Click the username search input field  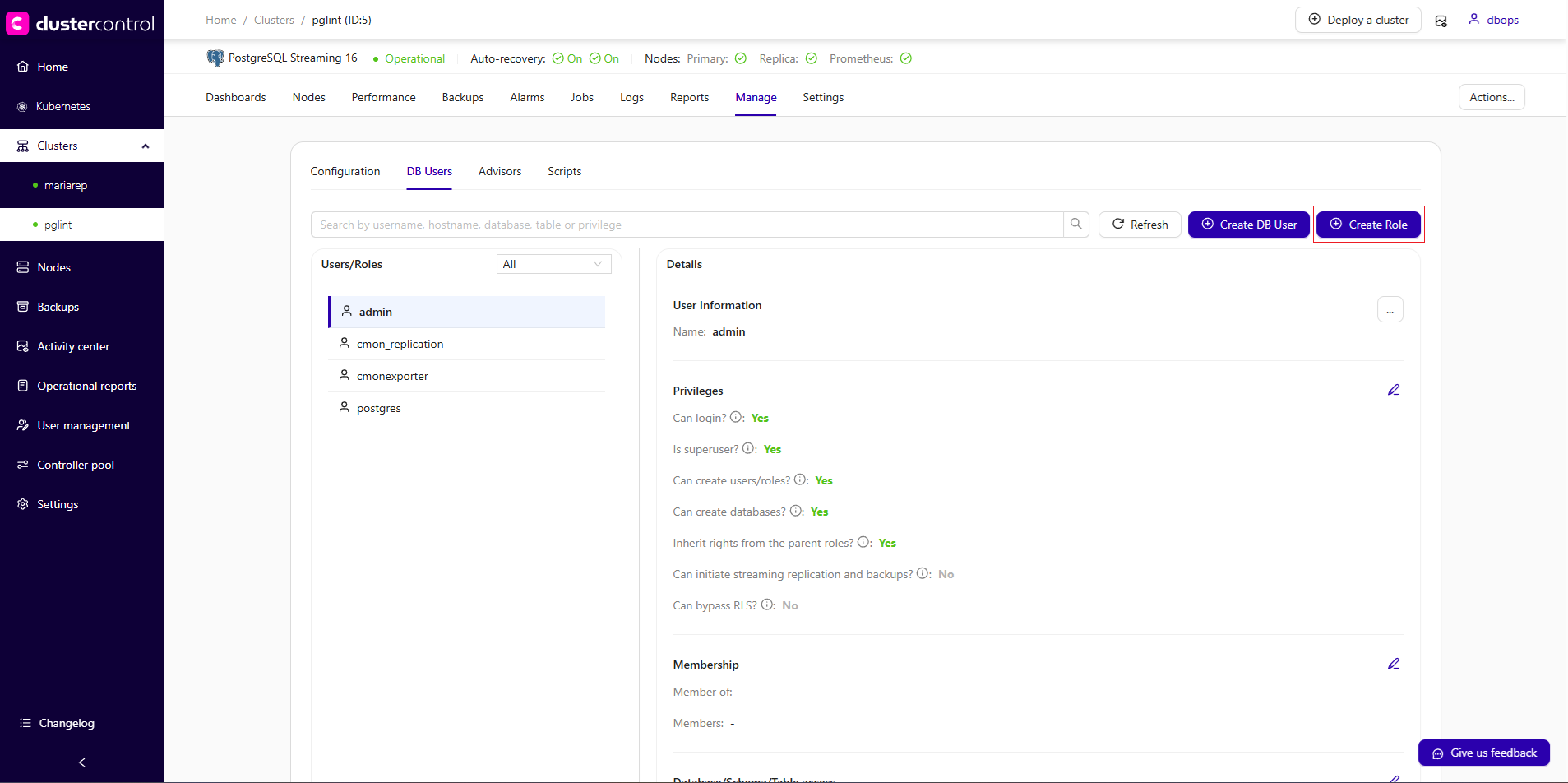tap(658, 224)
